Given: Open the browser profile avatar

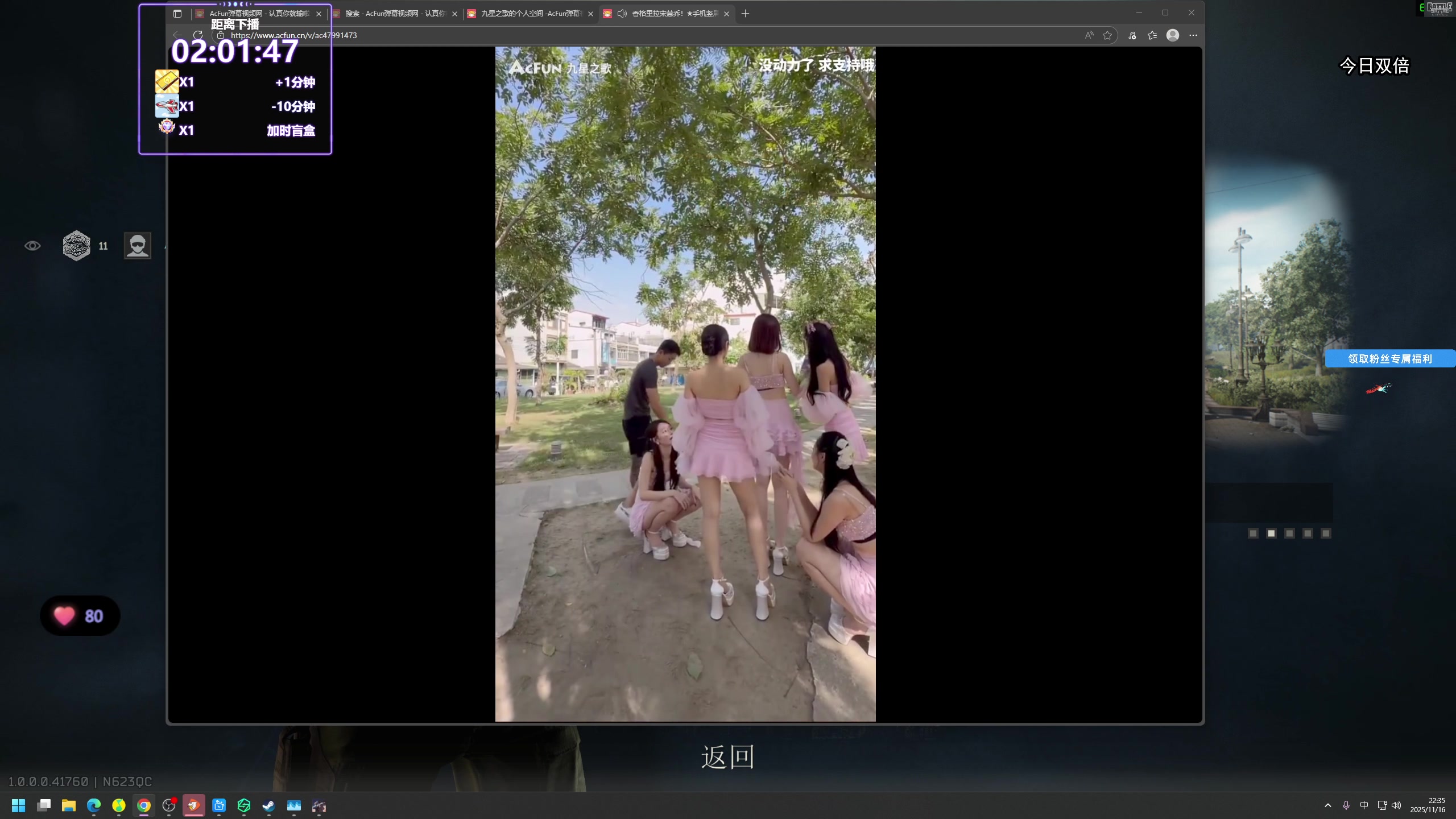Looking at the screenshot, I should [1173, 35].
